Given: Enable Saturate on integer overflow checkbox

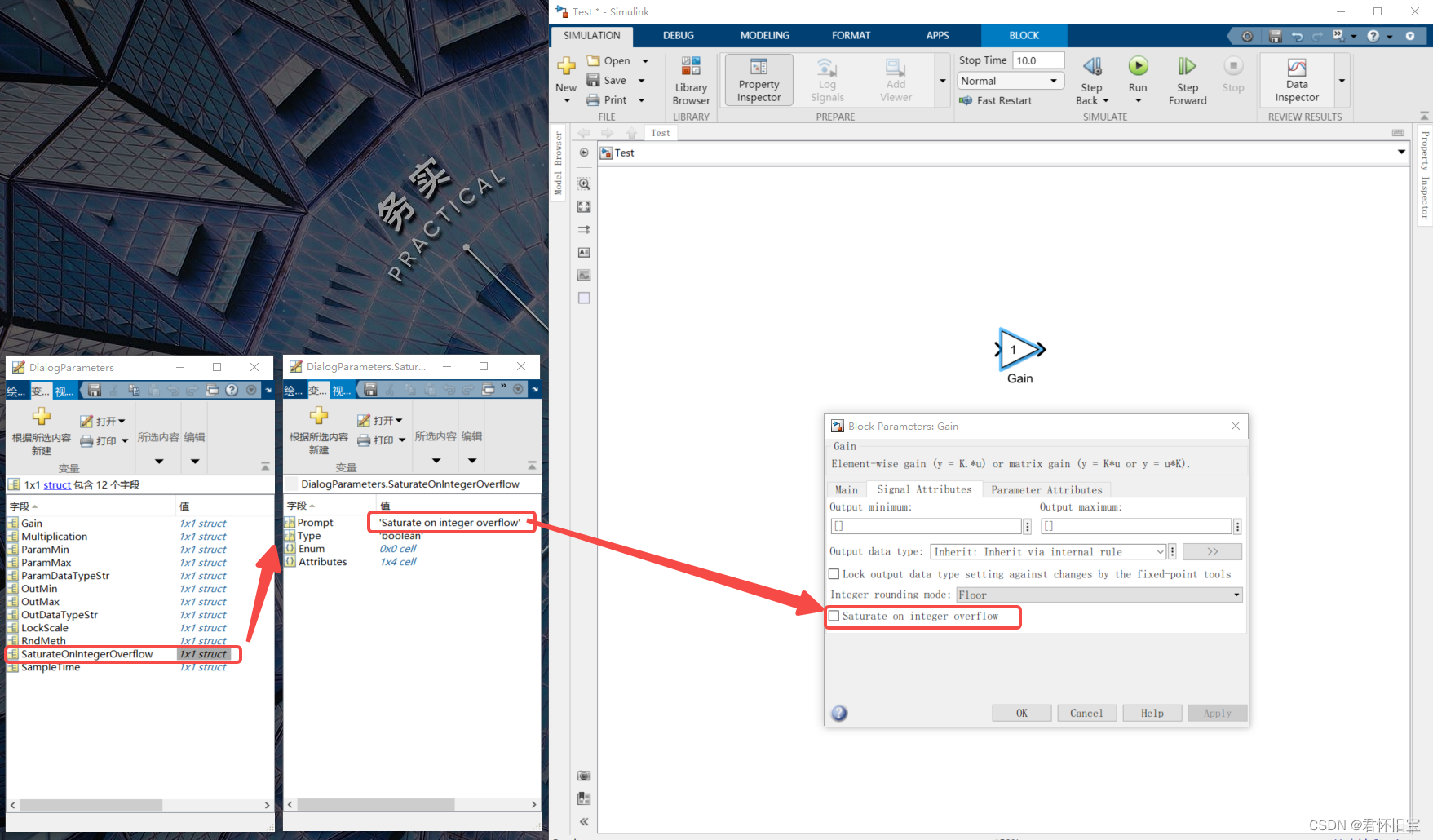Looking at the screenshot, I should [x=834, y=616].
